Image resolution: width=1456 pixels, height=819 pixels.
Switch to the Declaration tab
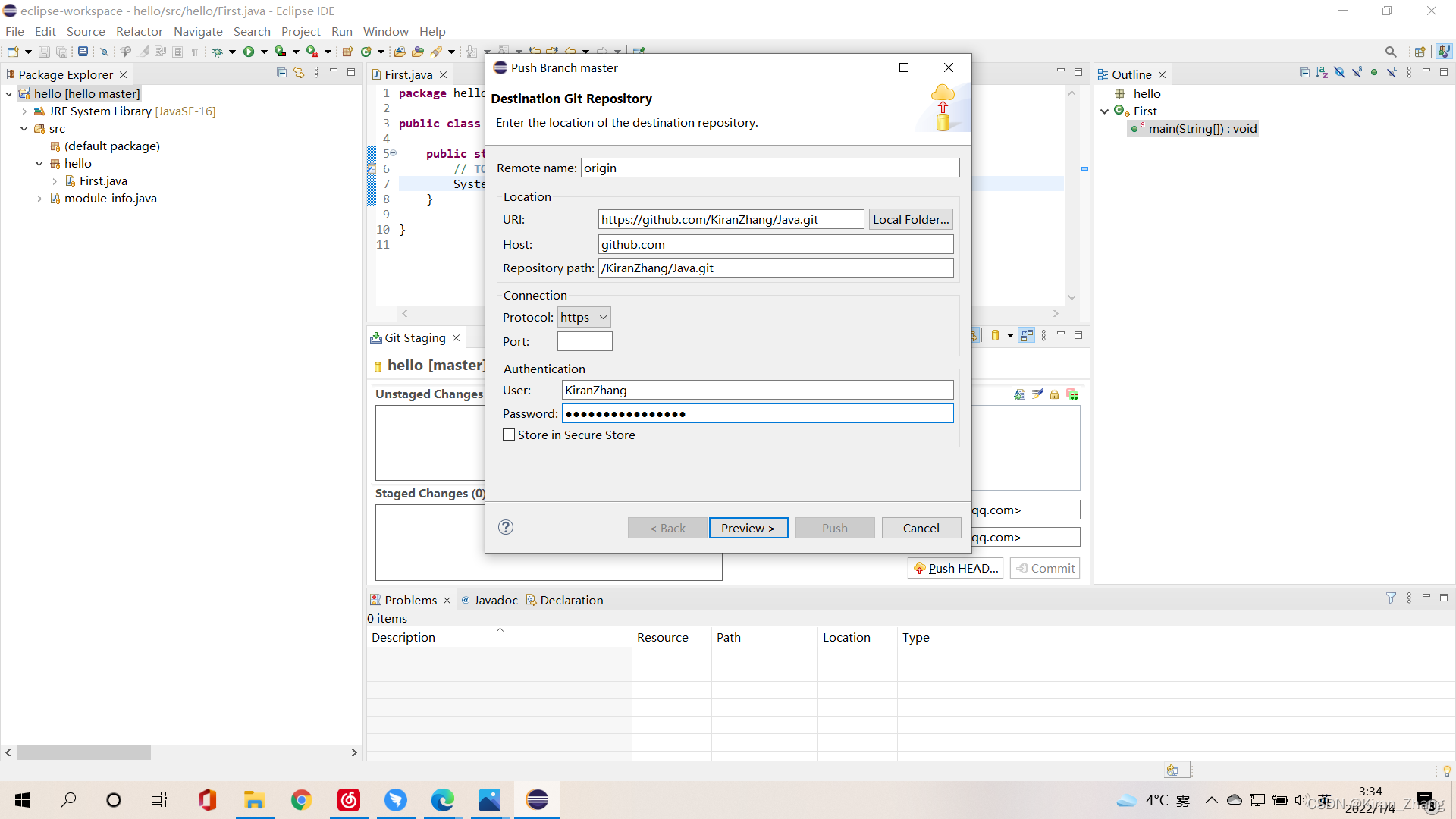tap(571, 599)
